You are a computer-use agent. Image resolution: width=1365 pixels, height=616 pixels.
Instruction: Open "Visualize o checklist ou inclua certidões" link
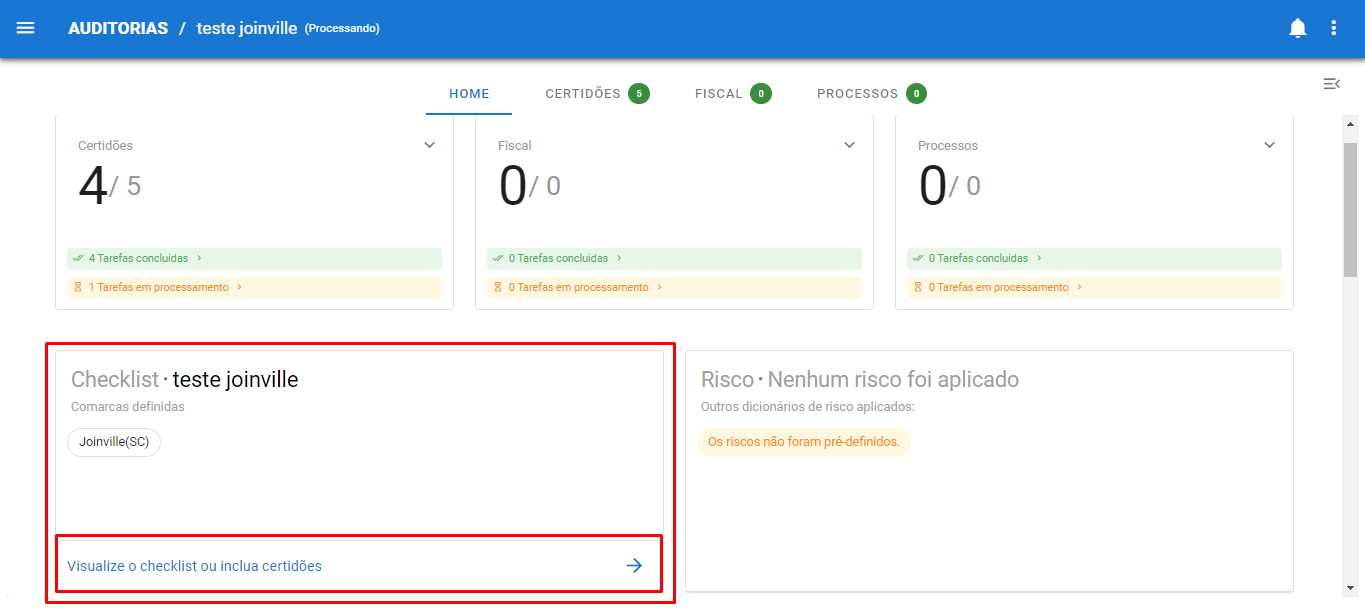point(195,566)
